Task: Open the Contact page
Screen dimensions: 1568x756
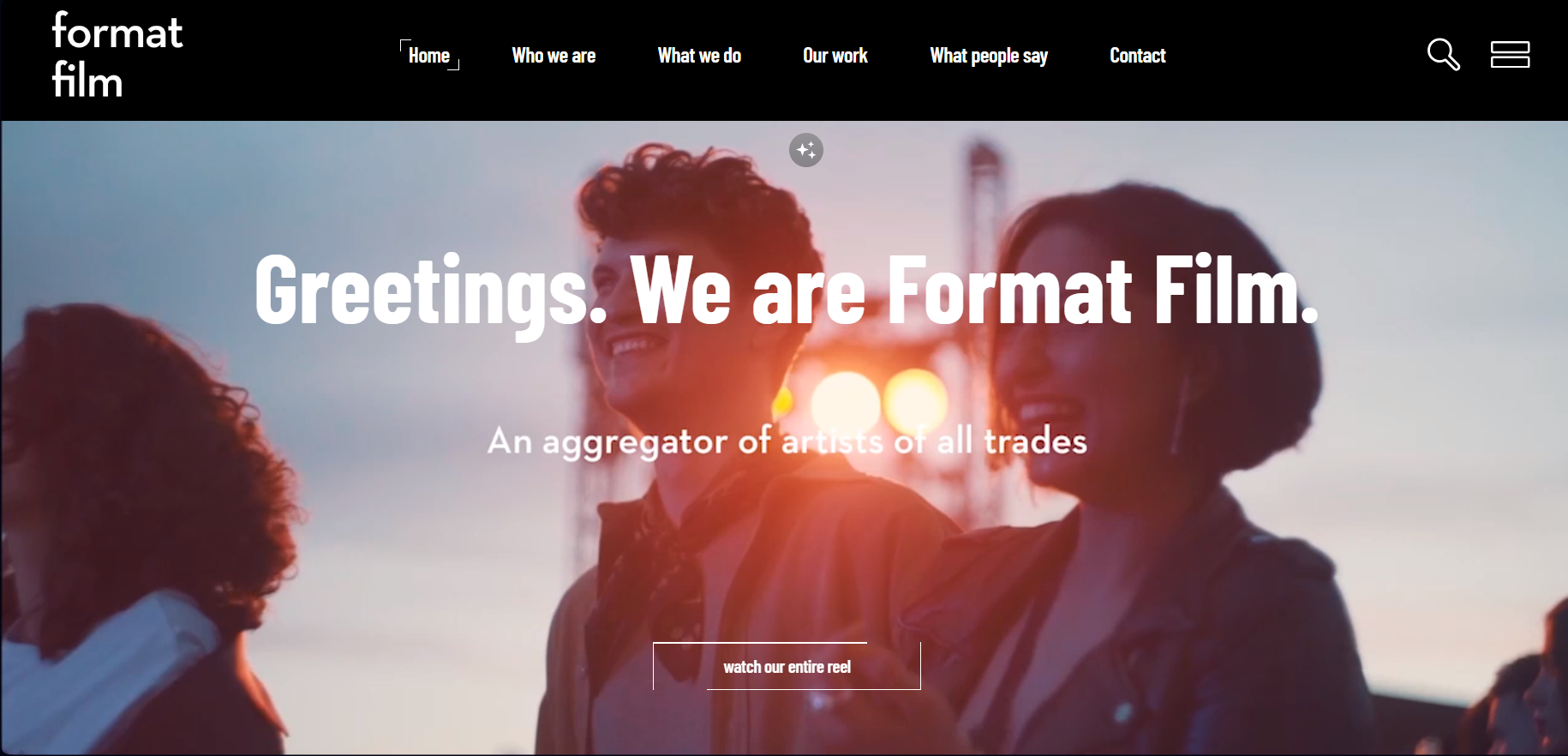Action: click(1138, 56)
